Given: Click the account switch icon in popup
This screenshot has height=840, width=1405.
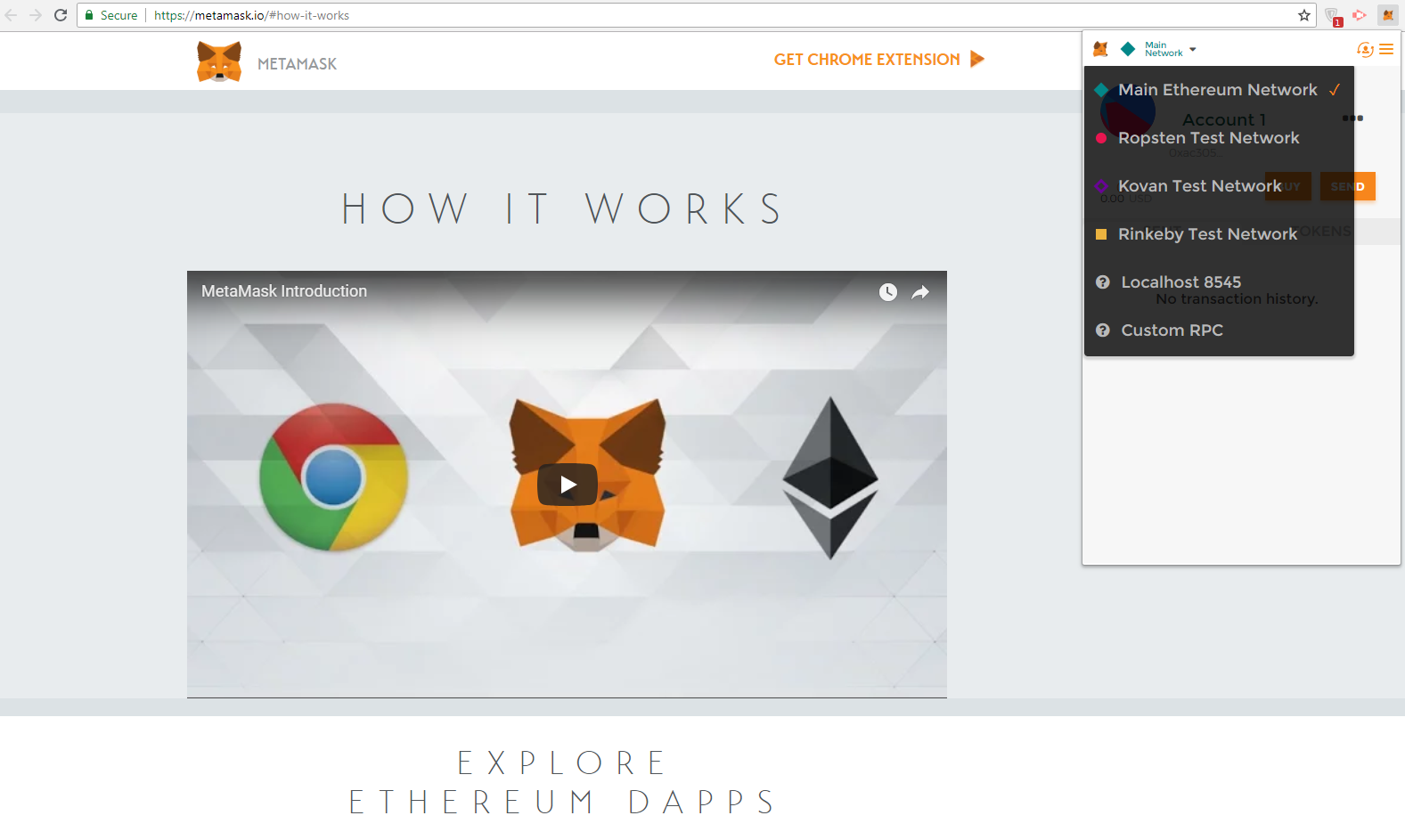Looking at the screenshot, I should click(1364, 50).
